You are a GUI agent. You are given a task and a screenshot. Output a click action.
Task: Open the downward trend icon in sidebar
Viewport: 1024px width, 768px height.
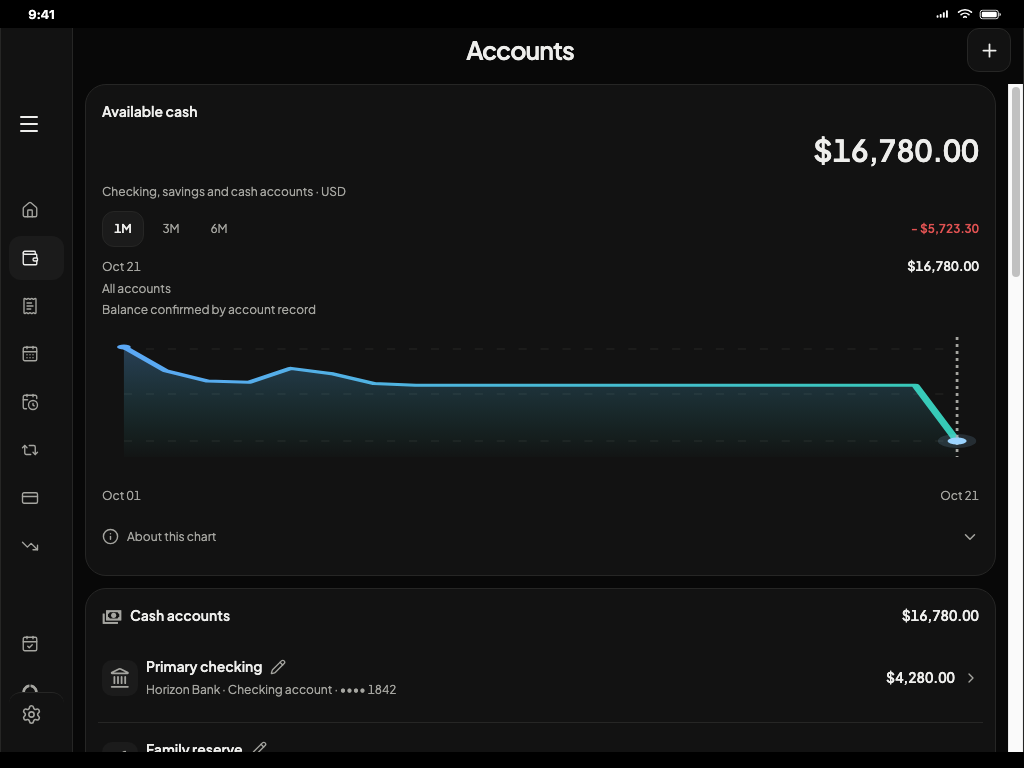(x=30, y=545)
